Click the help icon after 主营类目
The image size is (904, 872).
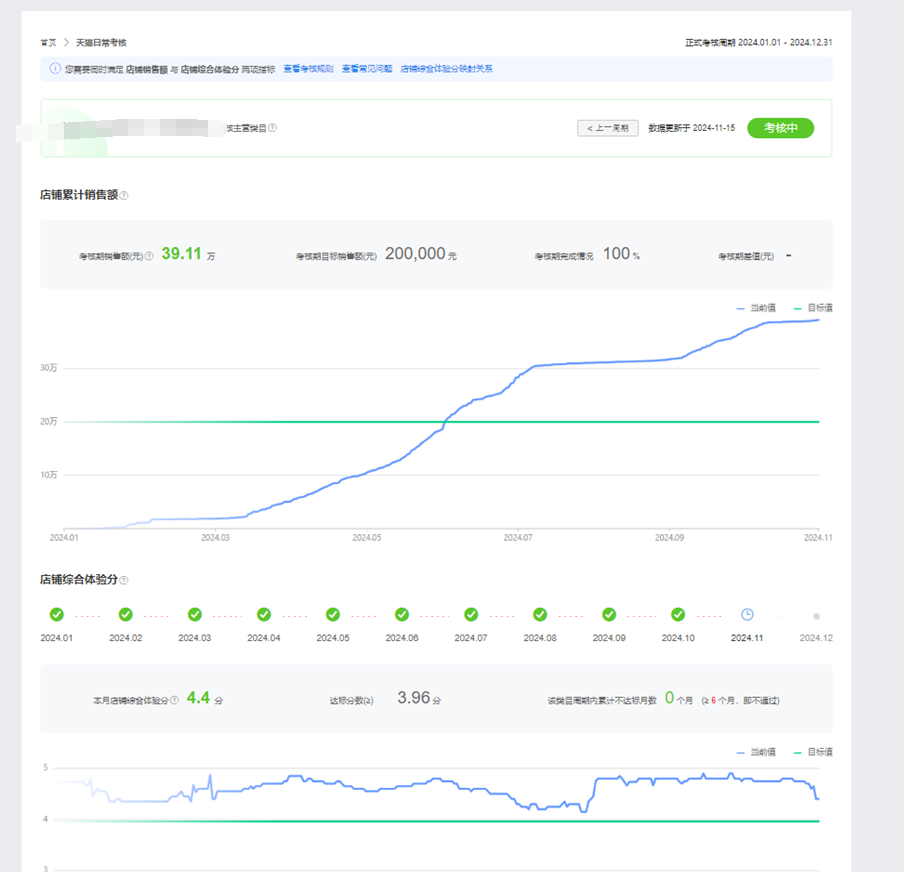[x=272, y=128]
